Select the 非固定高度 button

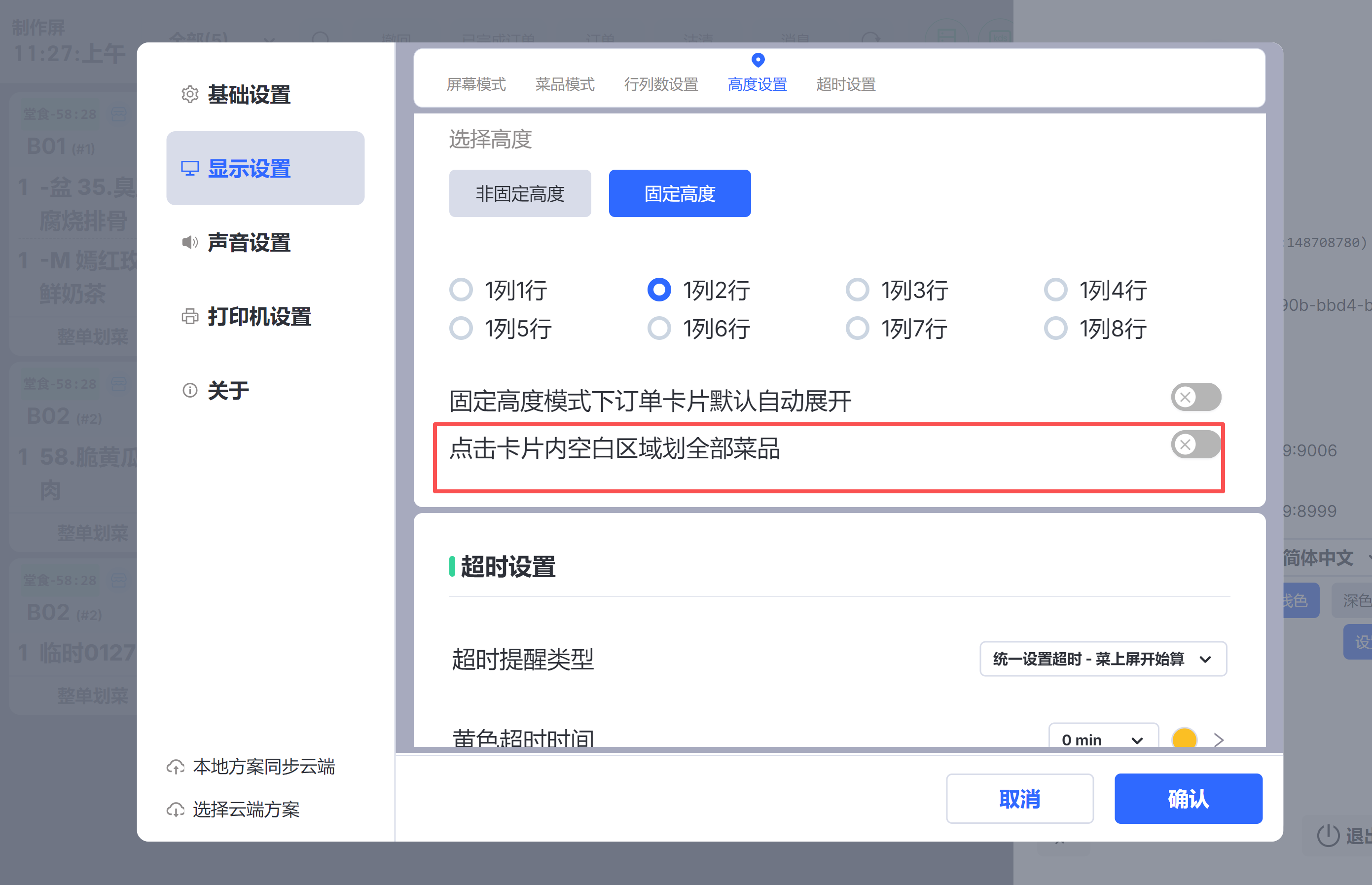pyautogui.click(x=519, y=194)
